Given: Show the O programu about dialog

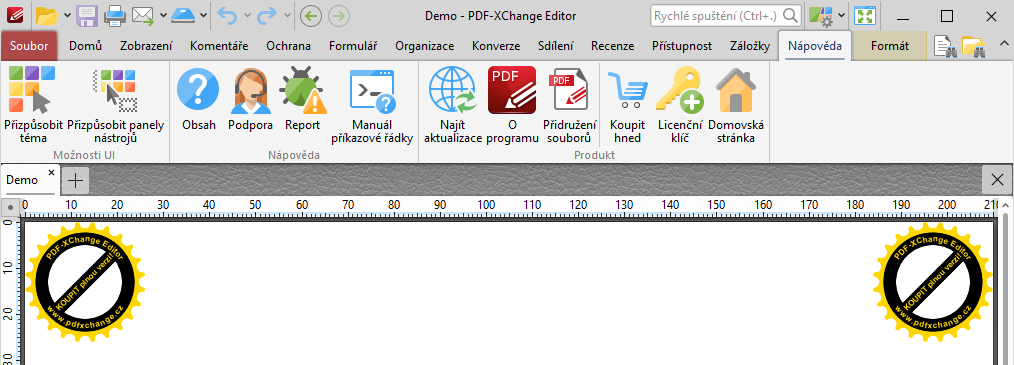Looking at the screenshot, I should coord(512,105).
